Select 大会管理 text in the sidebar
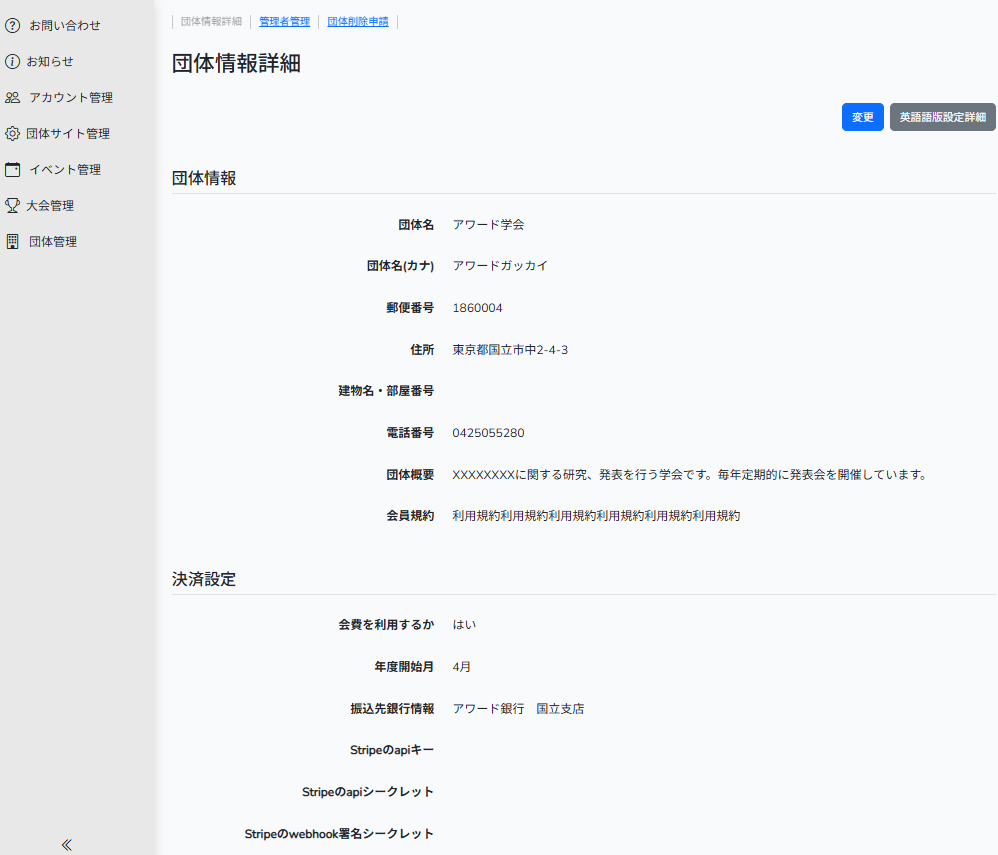Viewport: 998px width, 855px height. 50,205
